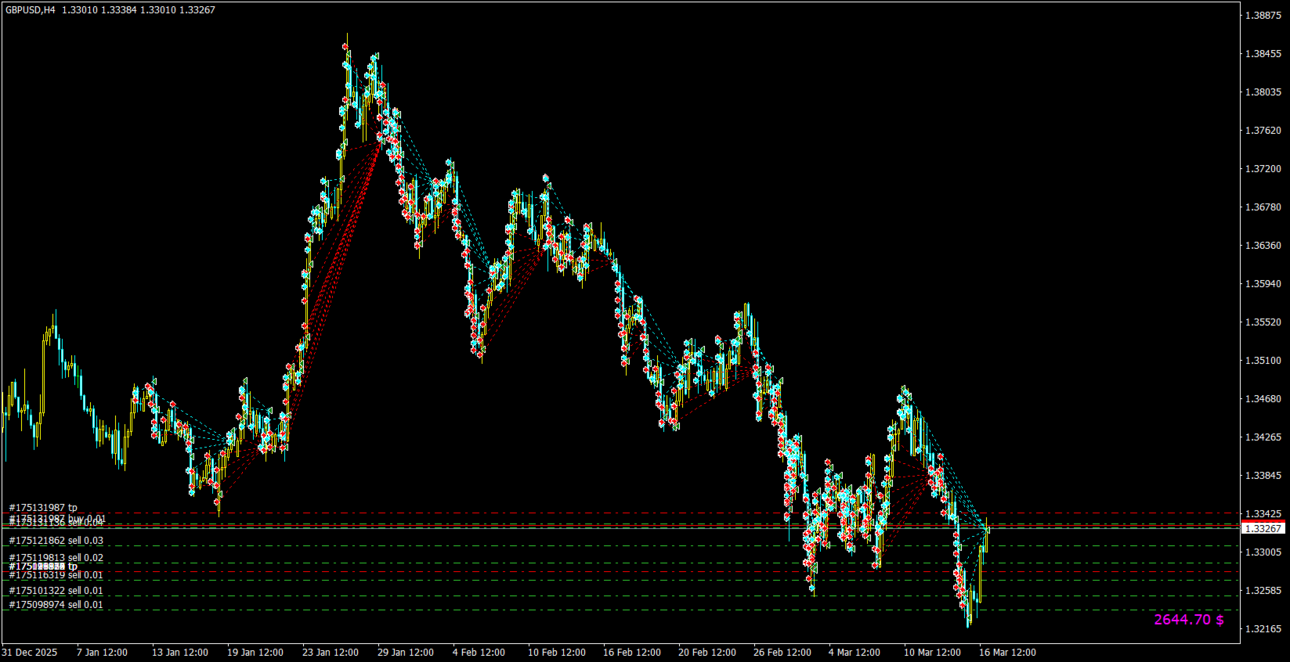
Task: Click price scale value 1.34680
Action: (x=1264, y=399)
